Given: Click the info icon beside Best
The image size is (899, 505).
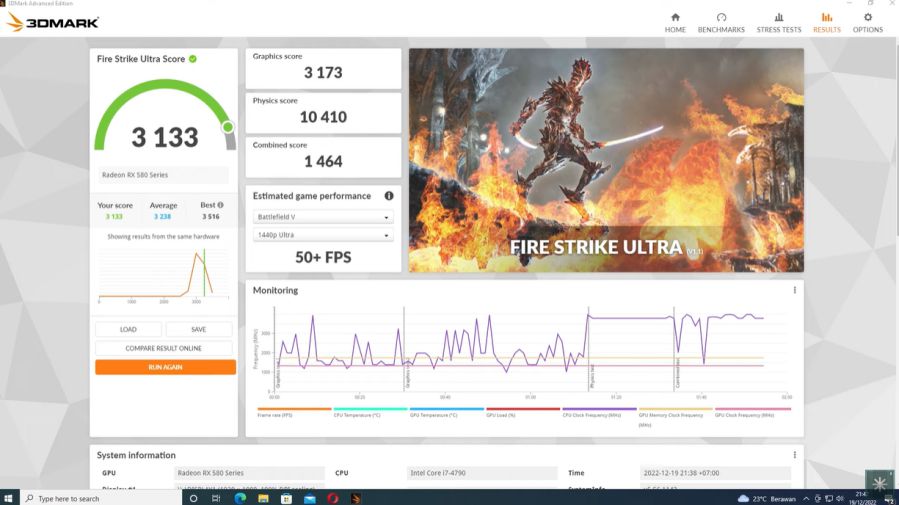Looking at the screenshot, I should [x=221, y=205].
